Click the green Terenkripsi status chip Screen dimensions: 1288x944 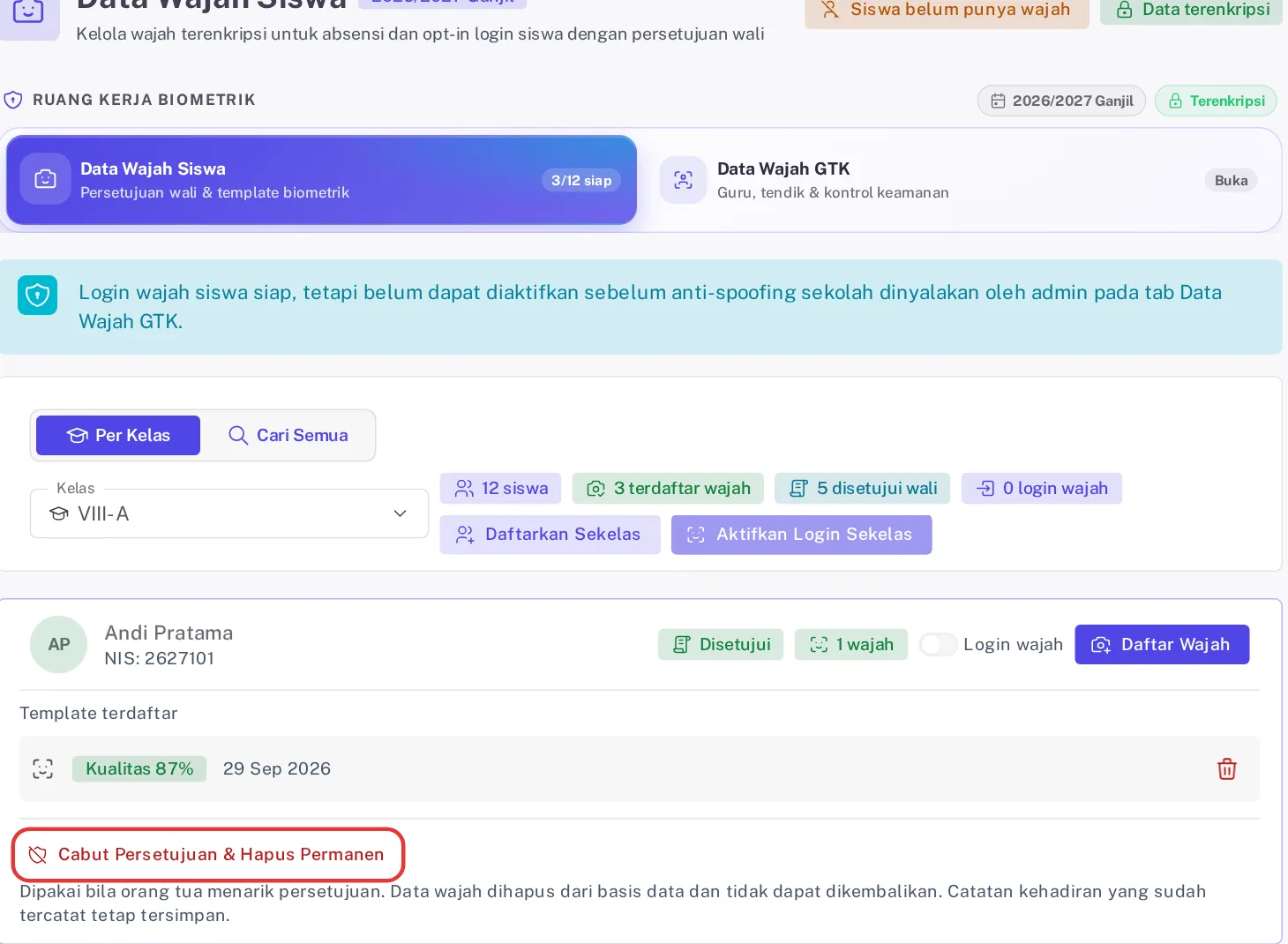click(1216, 101)
